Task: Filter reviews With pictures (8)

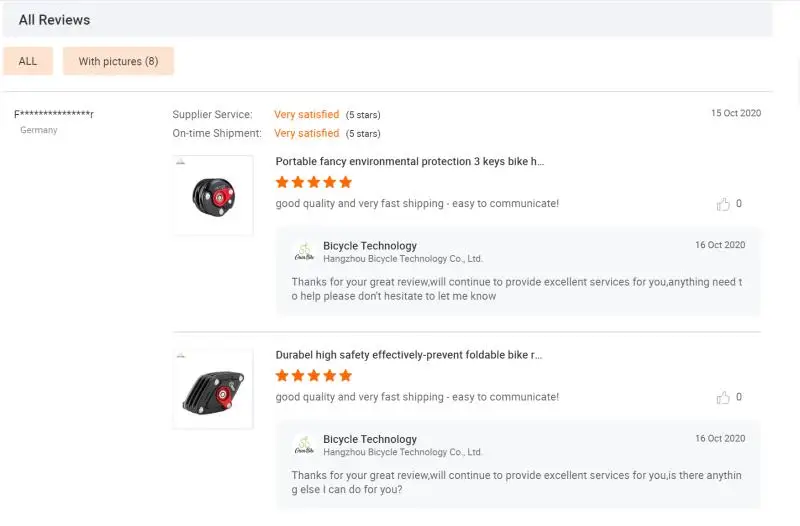Action: [118, 61]
